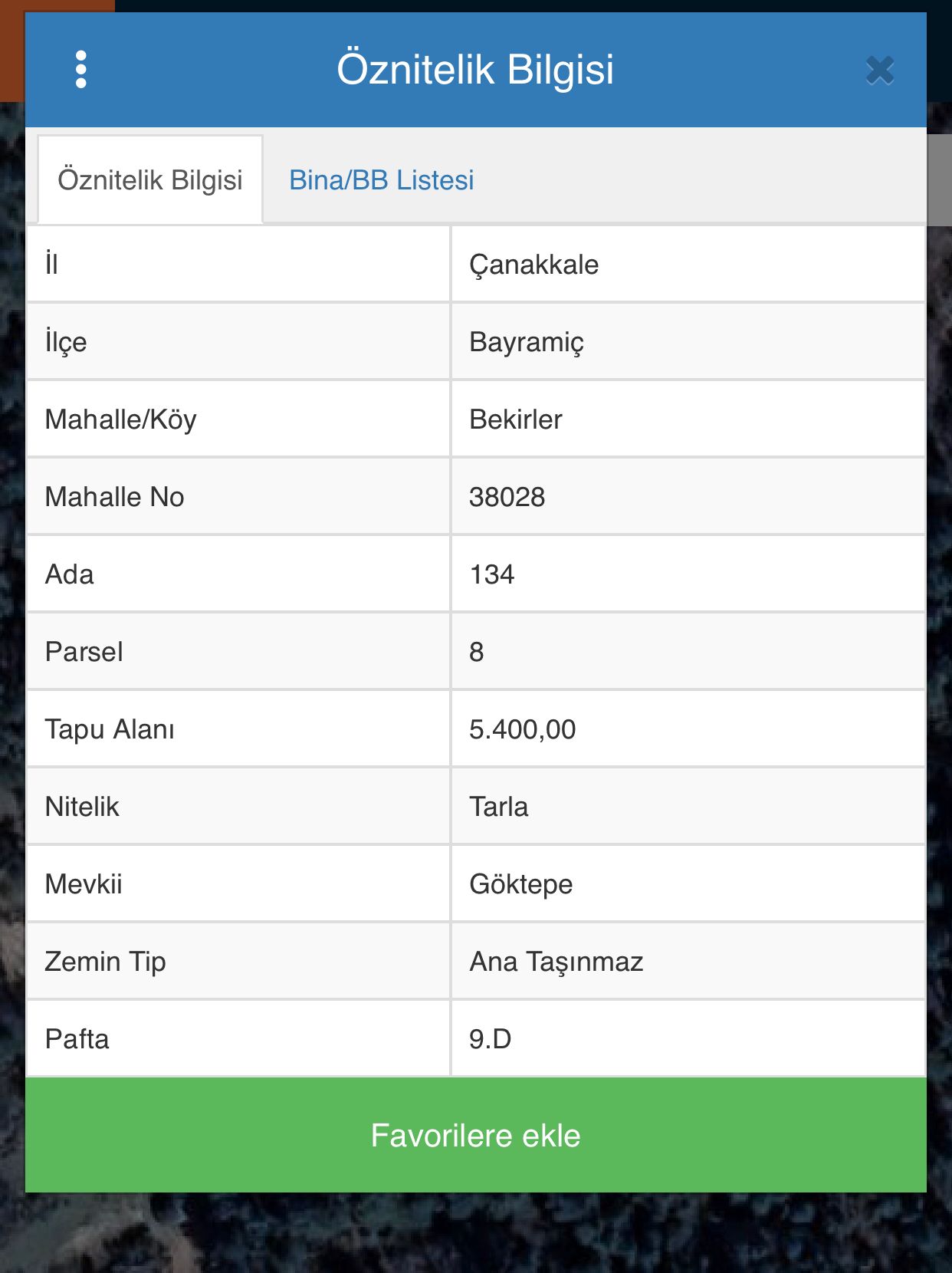952x1273 pixels.
Task: Click the Pafta value 9.D
Action: (x=688, y=1039)
